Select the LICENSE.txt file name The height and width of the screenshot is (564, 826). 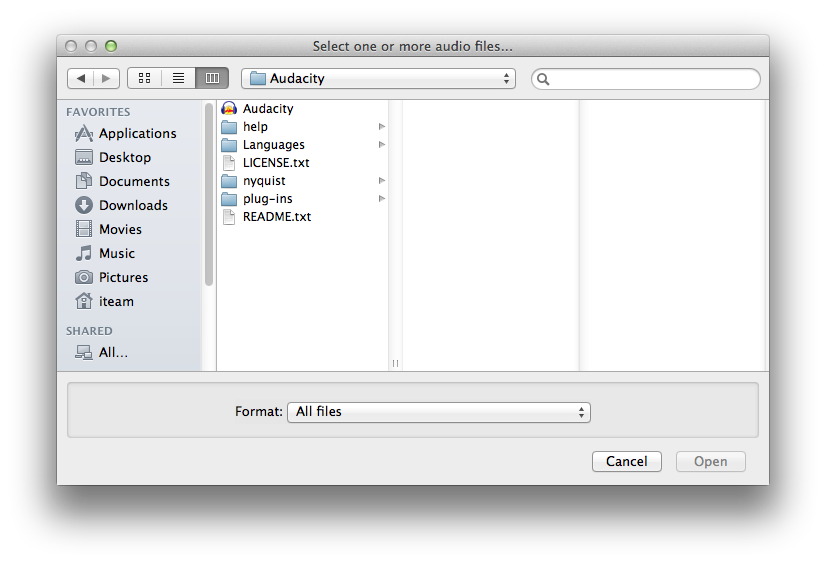point(276,163)
